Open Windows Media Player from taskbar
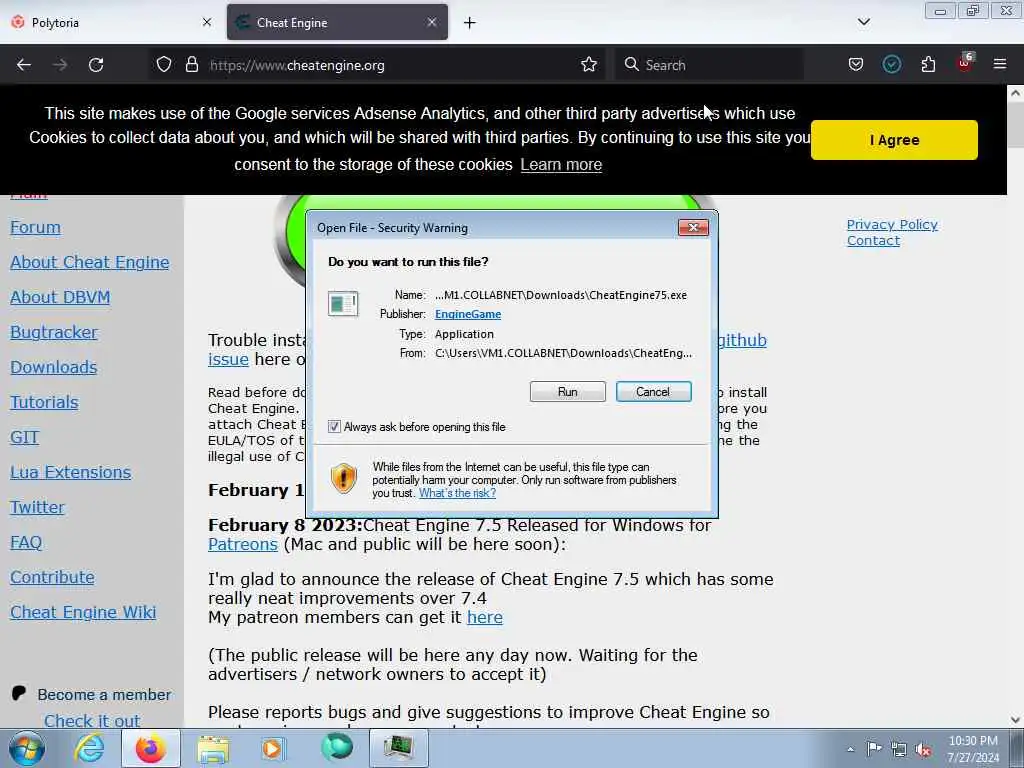The height and width of the screenshot is (768, 1024). [x=273, y=749]
